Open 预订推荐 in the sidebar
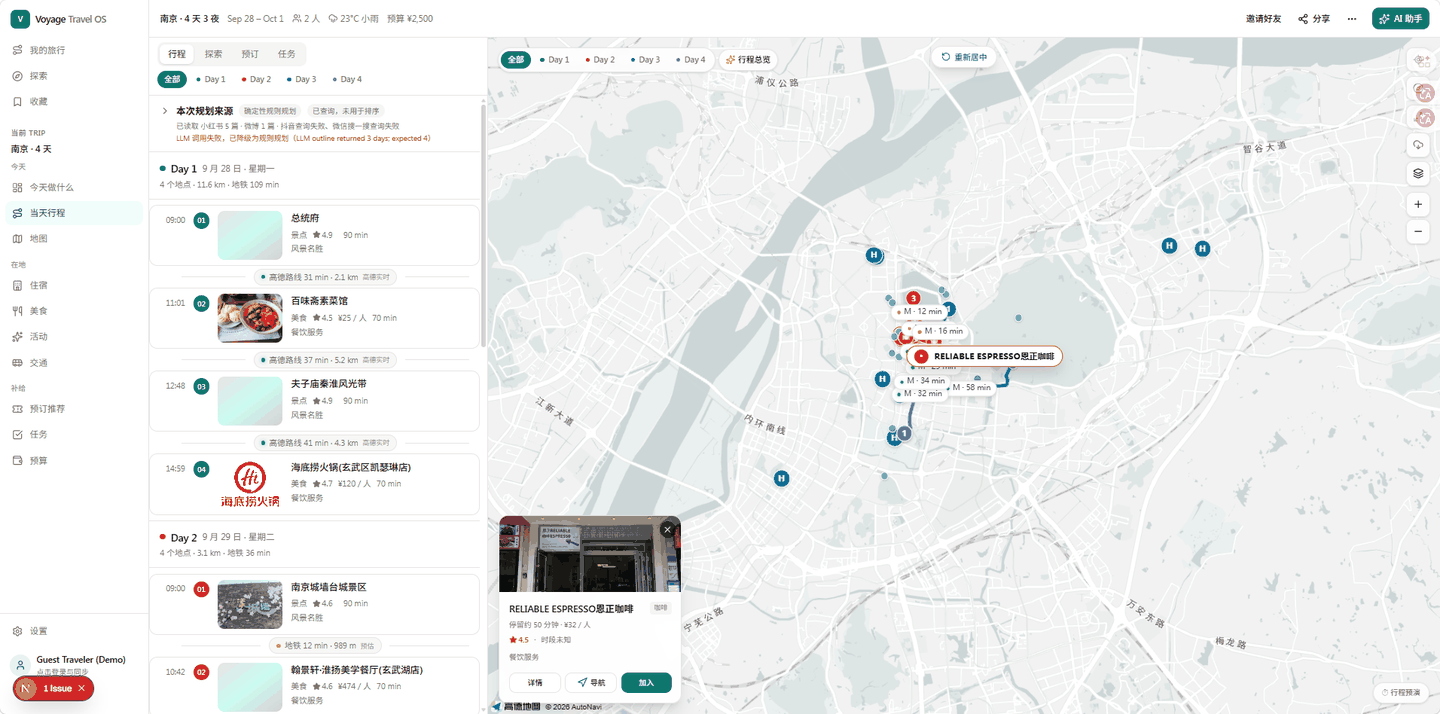This screenshot has width=1440, height=714. (x=74, y=409)
